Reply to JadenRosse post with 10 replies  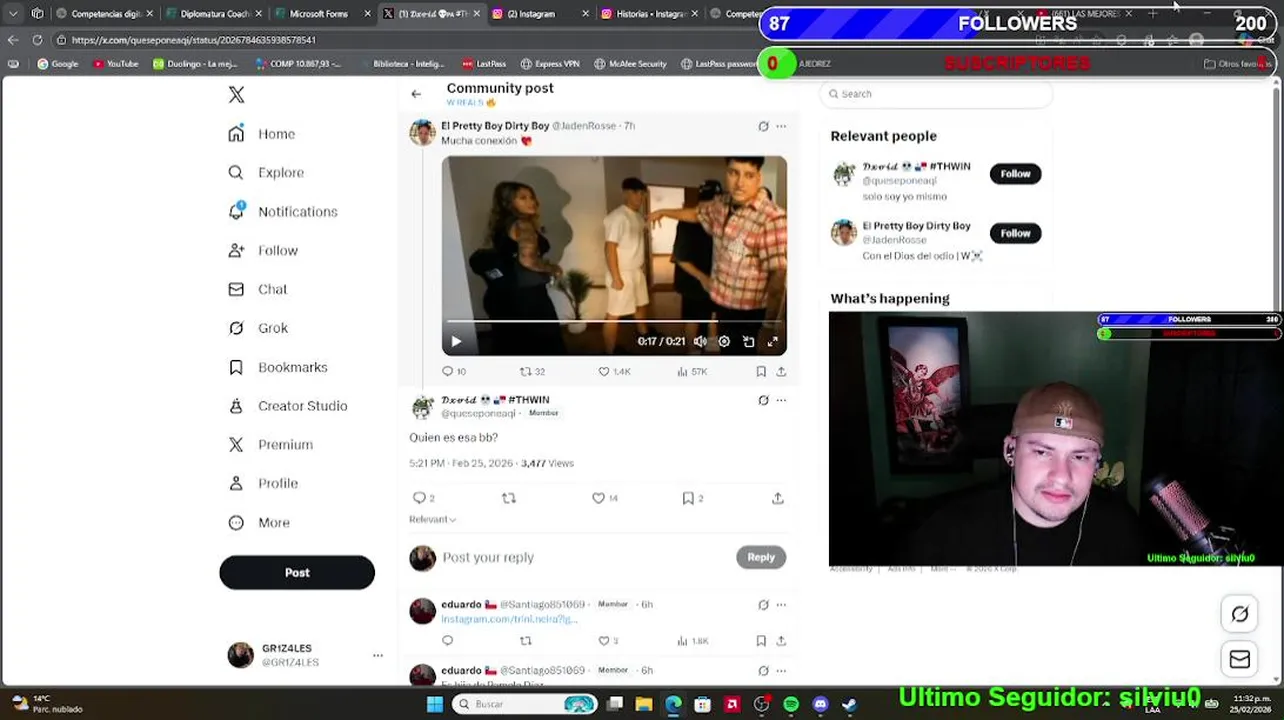pyautogui.click(x=454, y=371)
